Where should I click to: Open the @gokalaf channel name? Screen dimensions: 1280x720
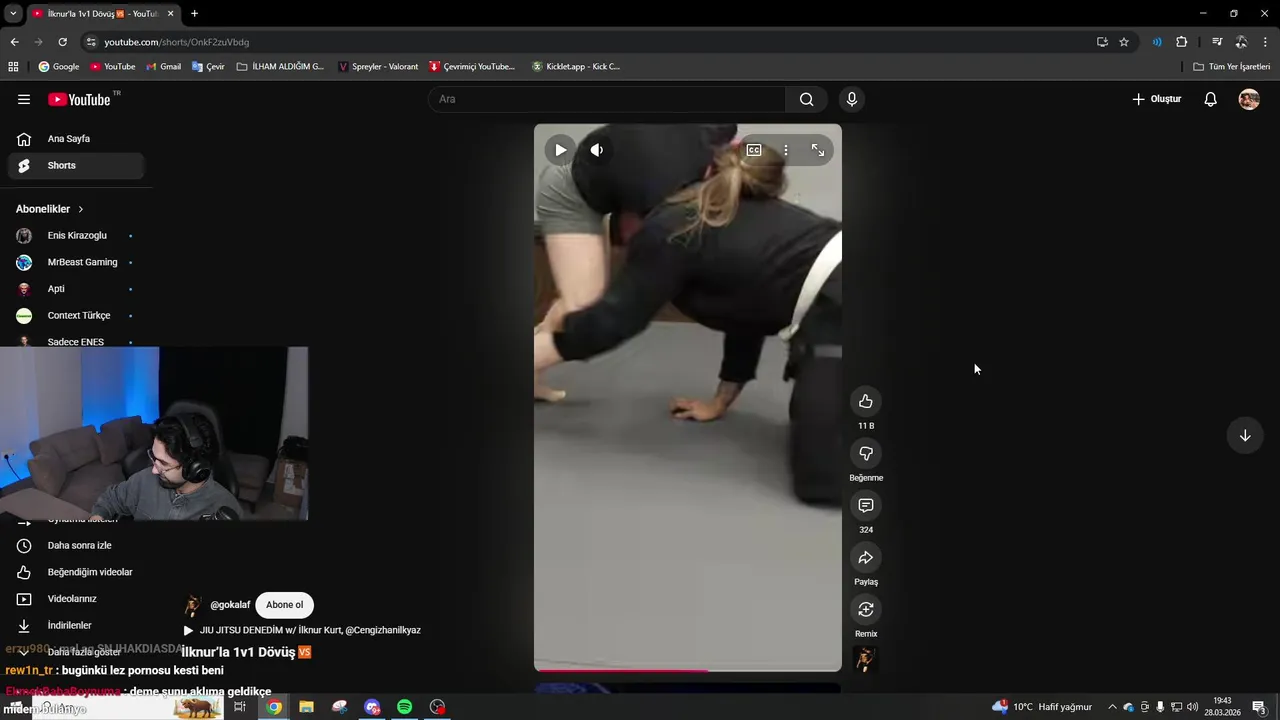(230, 605)
